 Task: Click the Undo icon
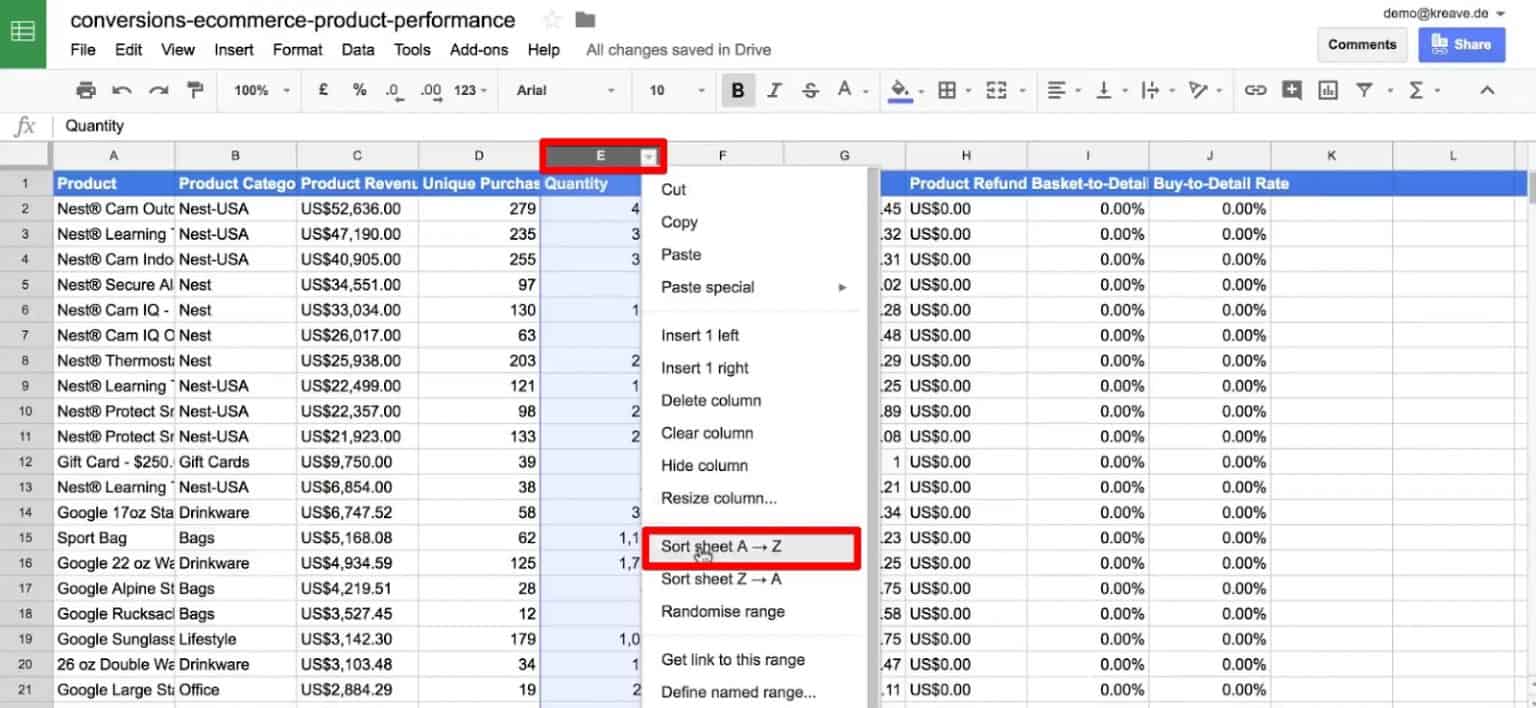click(x=122, y=90)
